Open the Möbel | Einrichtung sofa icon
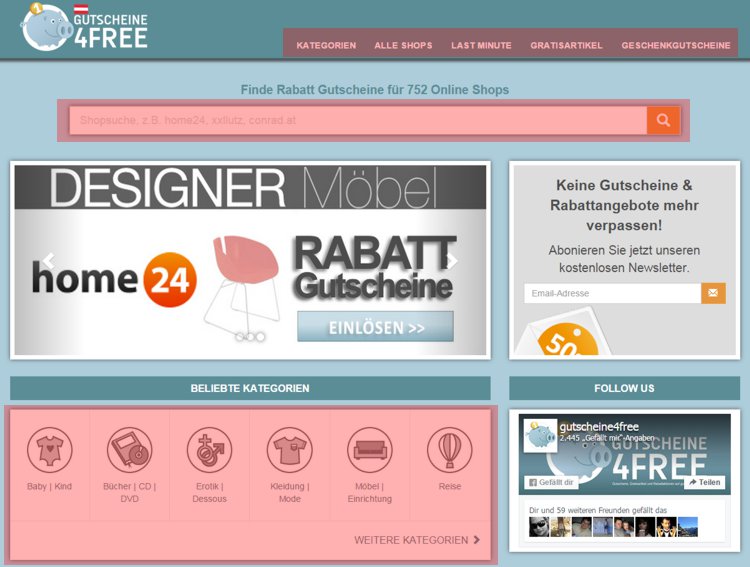 point(370,450)
